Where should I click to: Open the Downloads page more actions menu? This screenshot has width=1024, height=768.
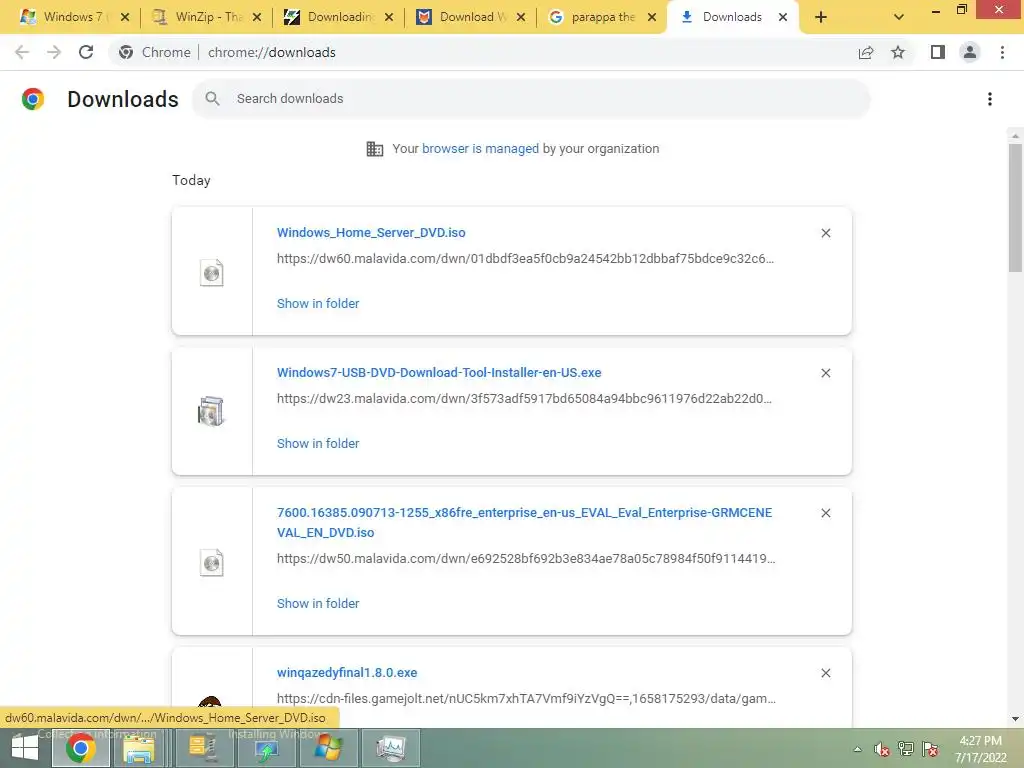990,99
